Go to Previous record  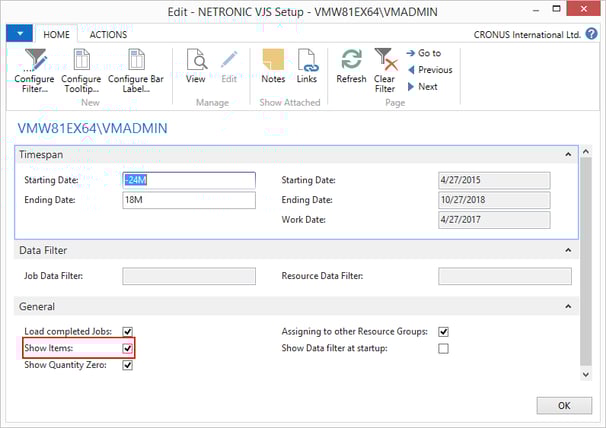tap(430, 70)
